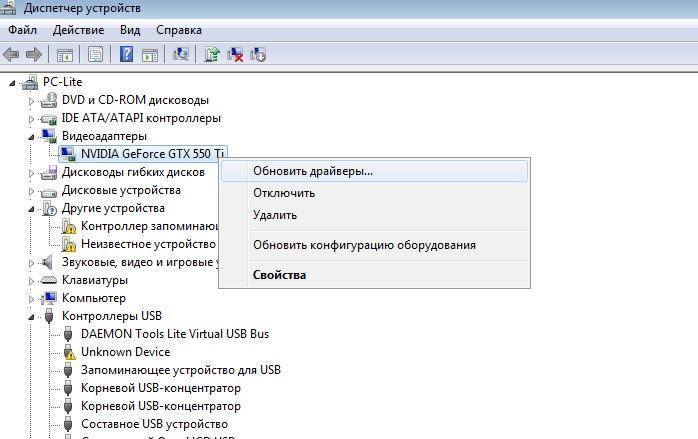The width and height of the screenshot is (698, 439).
Task: Select the Контроллеры USB label
Action: (x=112, y=316)
